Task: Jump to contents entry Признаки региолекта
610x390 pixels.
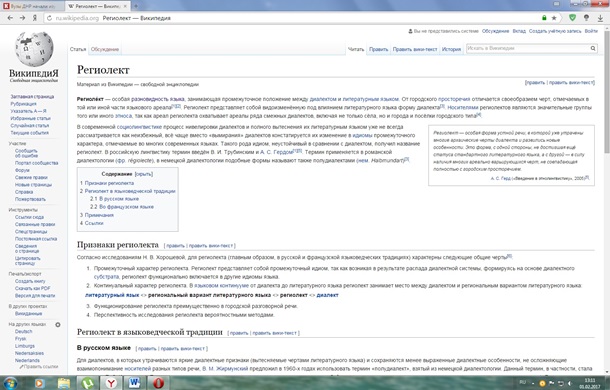Action: tap(109, 183)
